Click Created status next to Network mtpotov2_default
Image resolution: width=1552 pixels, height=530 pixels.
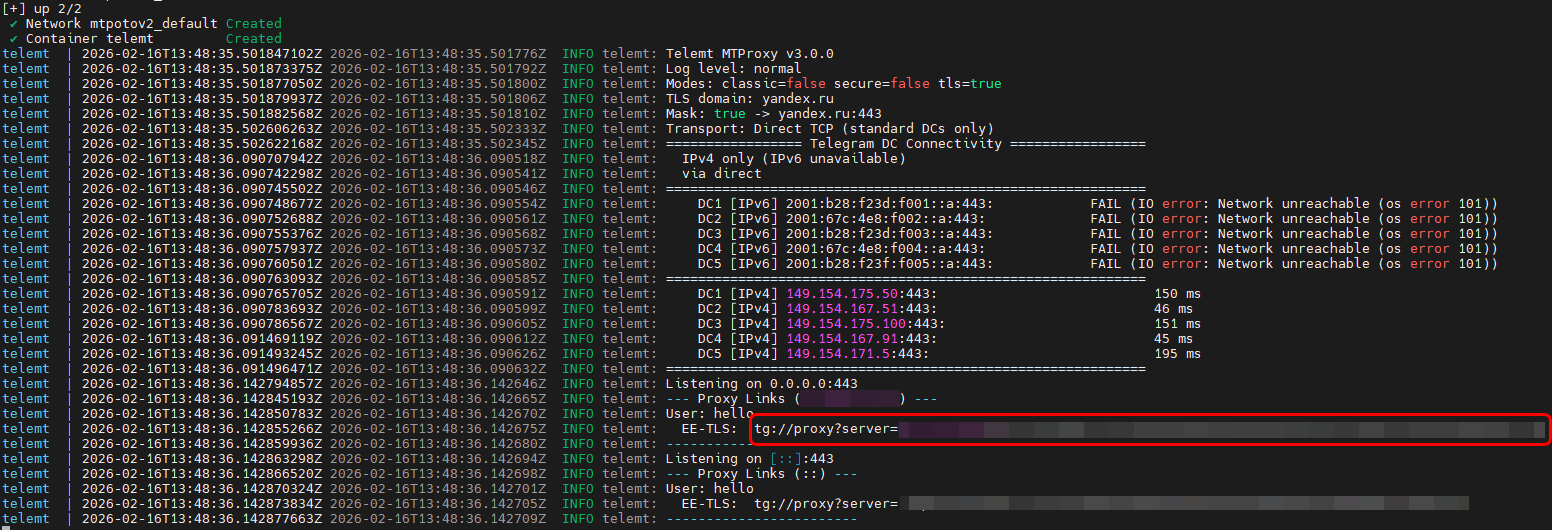254,23
